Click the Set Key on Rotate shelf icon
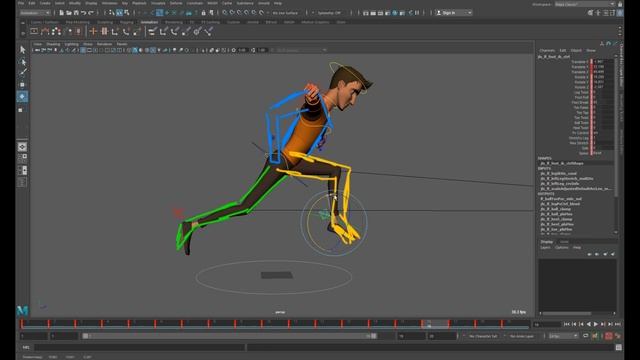This screenshot has width=640, height=360. [x=127, y=31]
